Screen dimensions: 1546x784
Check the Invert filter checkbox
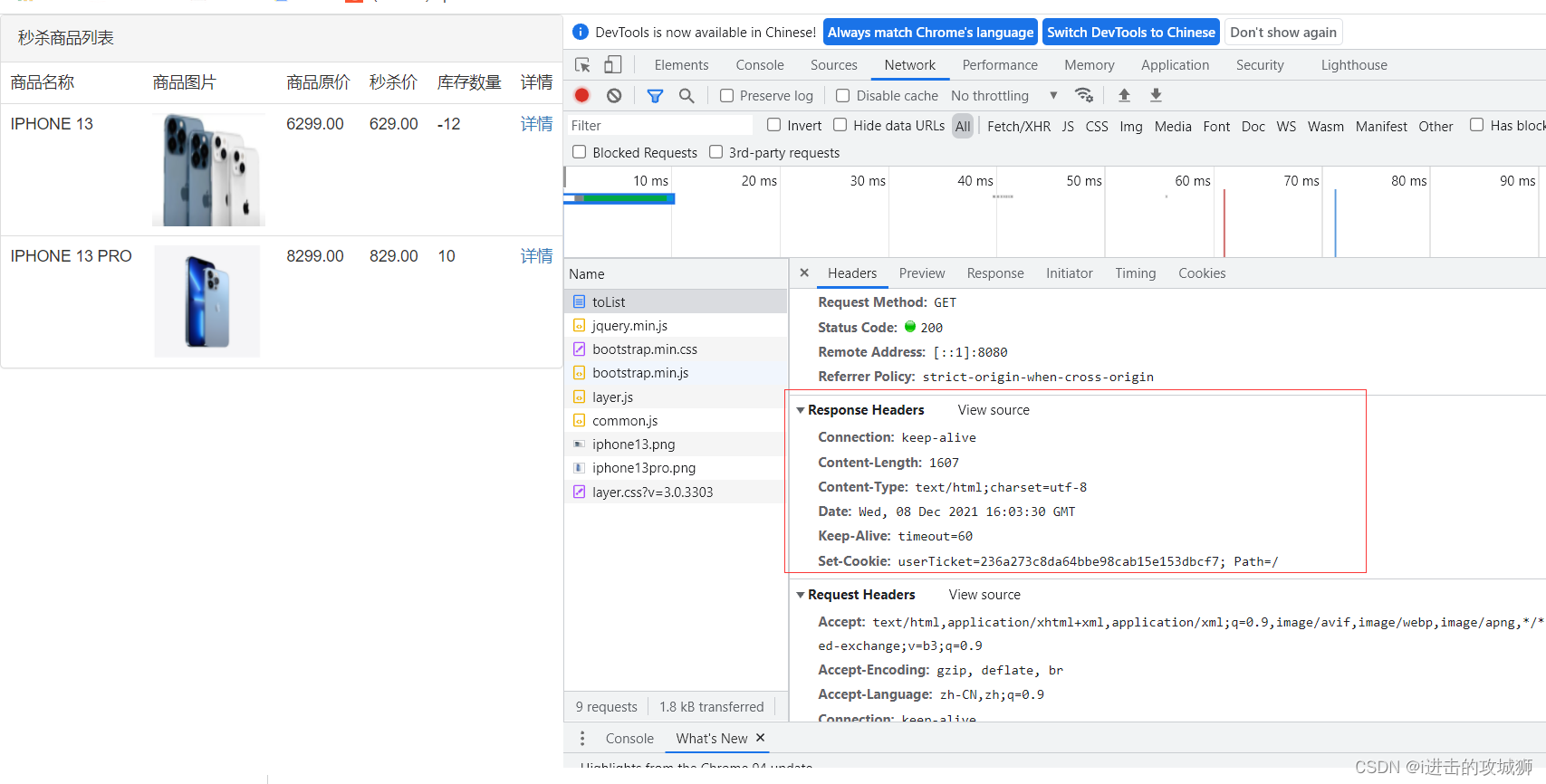[x=773, y=125]
